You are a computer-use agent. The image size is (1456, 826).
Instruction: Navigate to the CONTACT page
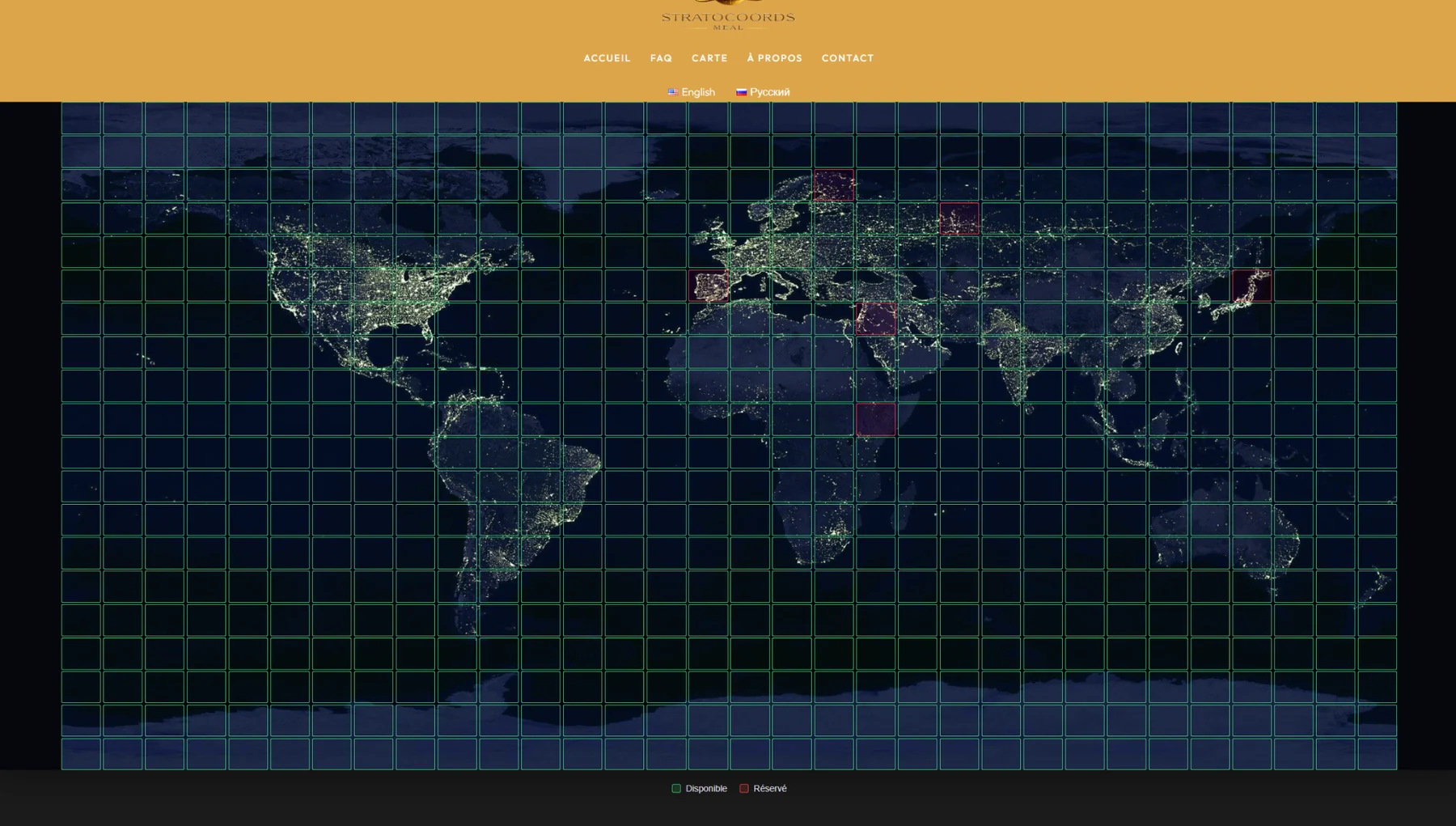pos(848,58)
